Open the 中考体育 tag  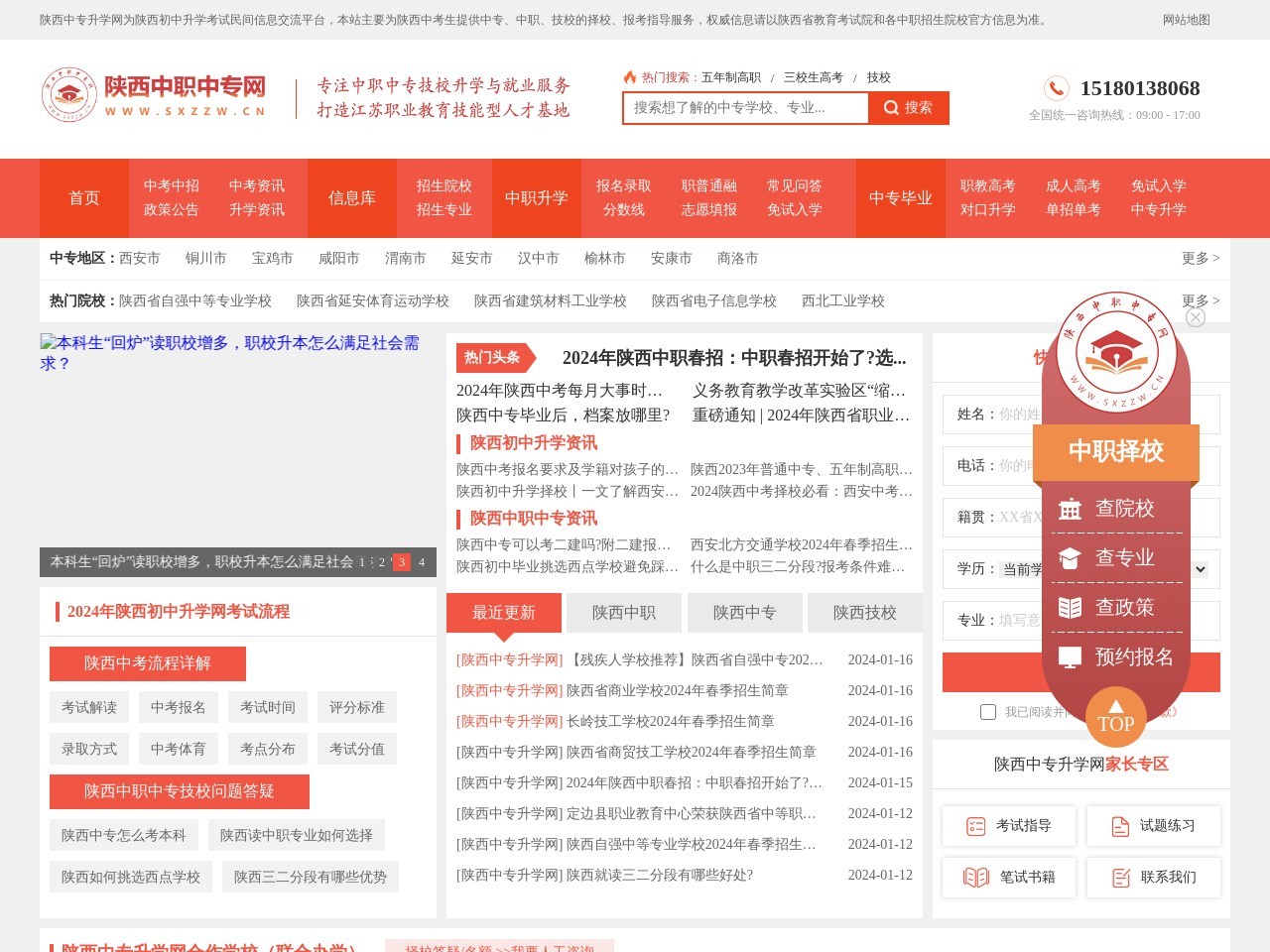pyautogui.click(x=179, y=749)
